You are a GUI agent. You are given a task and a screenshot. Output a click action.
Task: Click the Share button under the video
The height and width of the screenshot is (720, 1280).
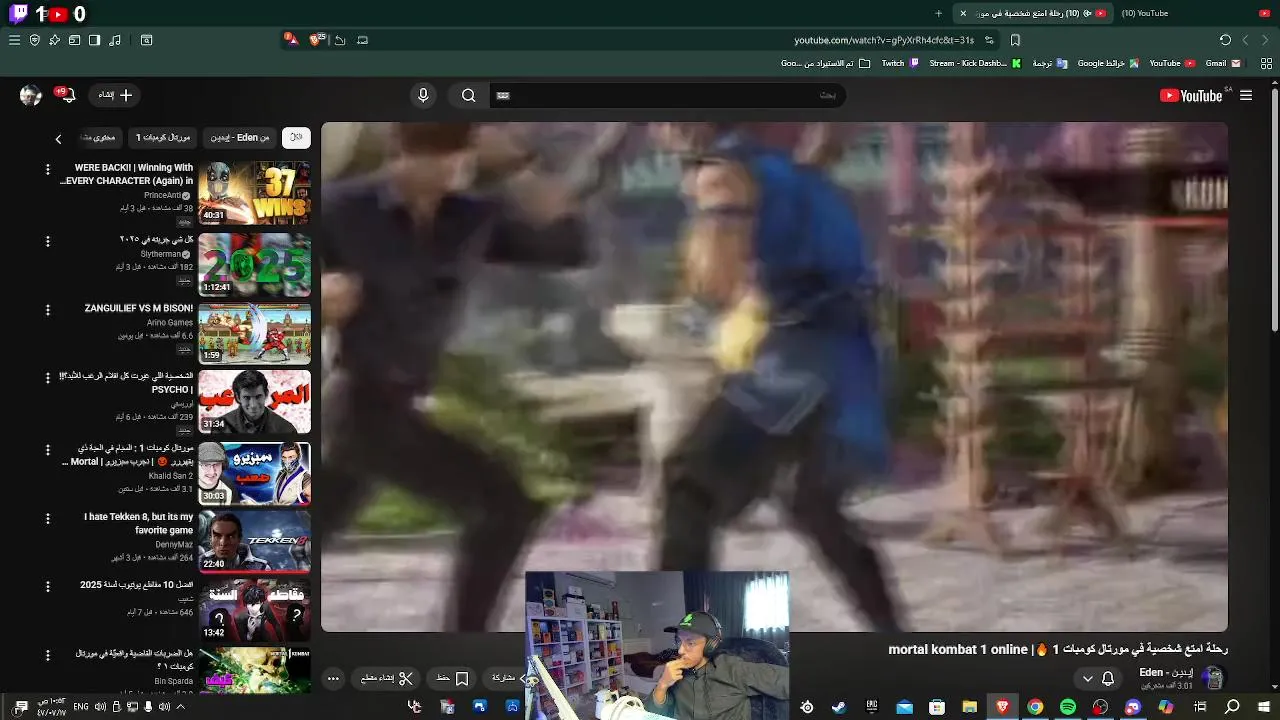pos(507,678)
